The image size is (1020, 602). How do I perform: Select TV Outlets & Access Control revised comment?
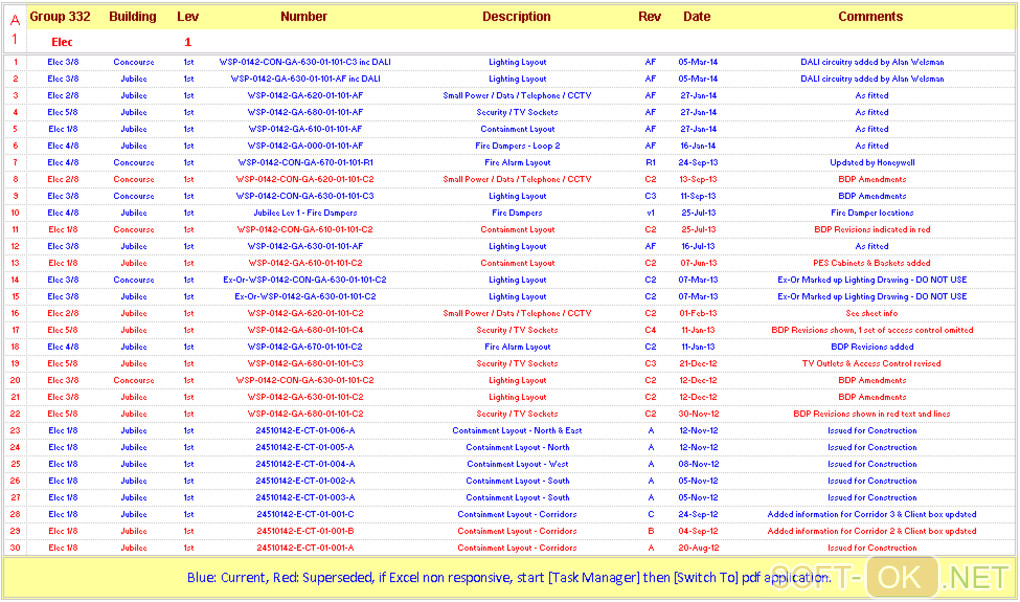(872, 364)
